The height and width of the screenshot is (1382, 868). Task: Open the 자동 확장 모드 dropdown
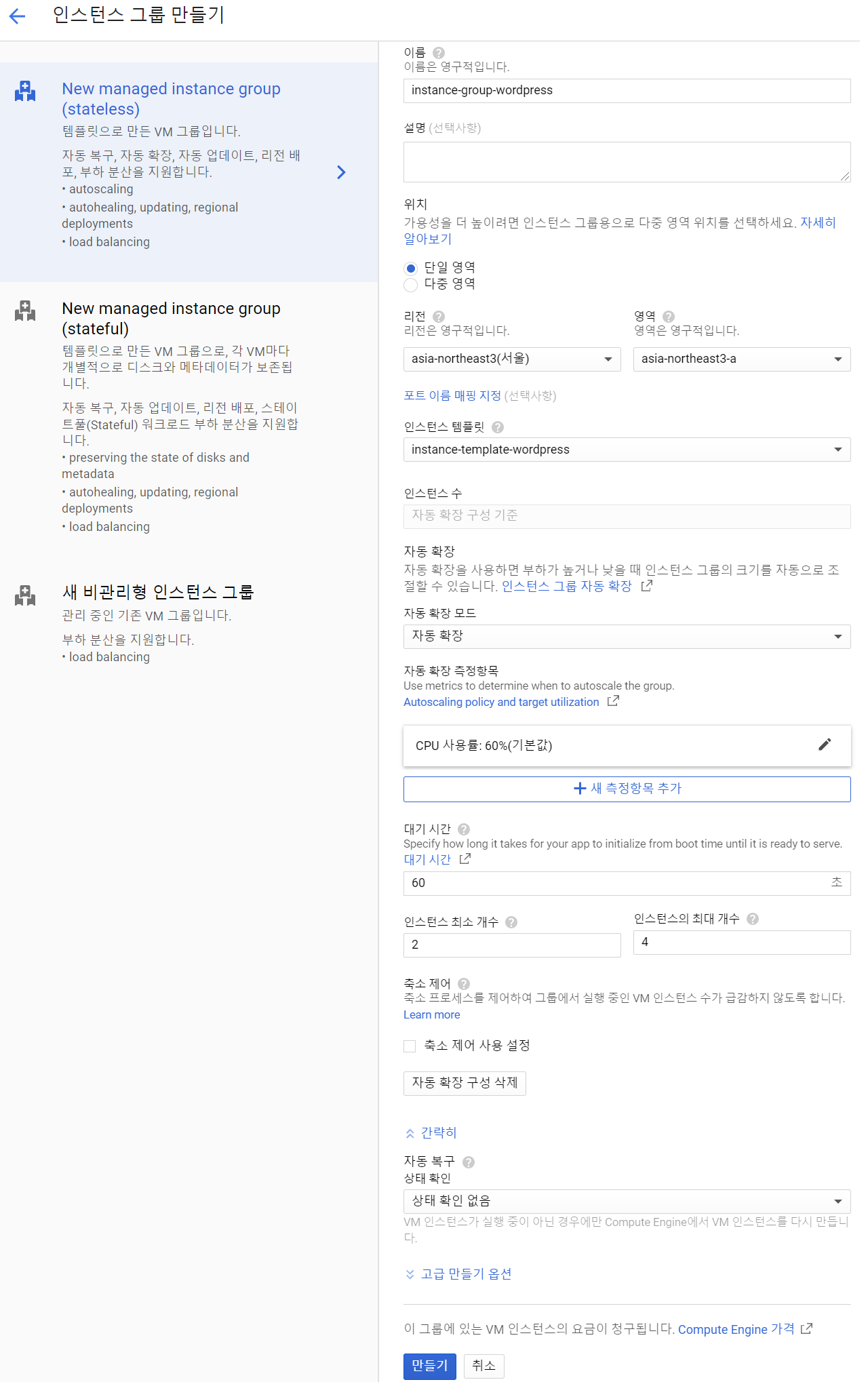[627, 637]
